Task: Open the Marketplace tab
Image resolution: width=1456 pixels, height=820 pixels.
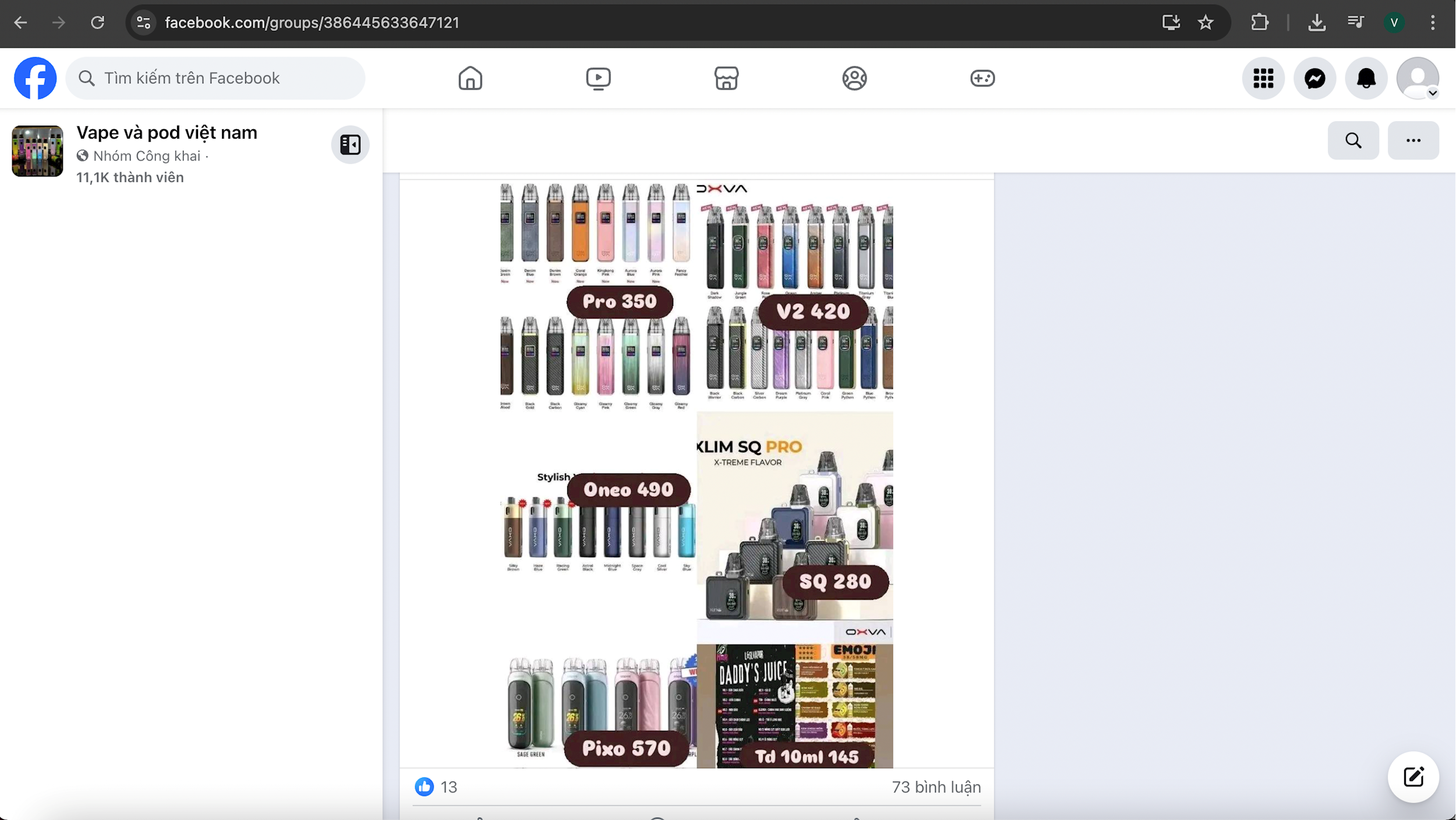Action: [x=726, y=78]
